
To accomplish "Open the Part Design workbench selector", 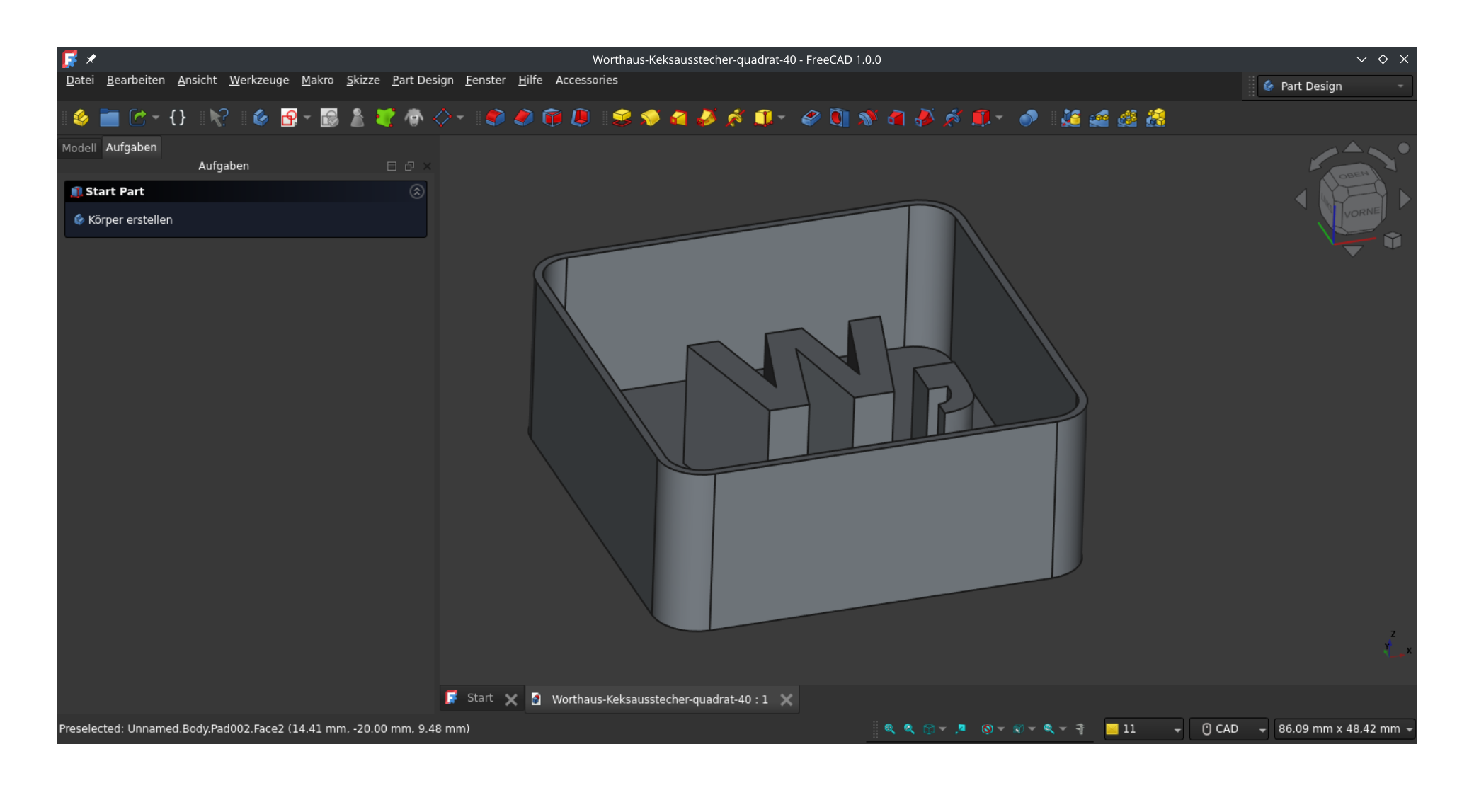I will coord(1335,86).
